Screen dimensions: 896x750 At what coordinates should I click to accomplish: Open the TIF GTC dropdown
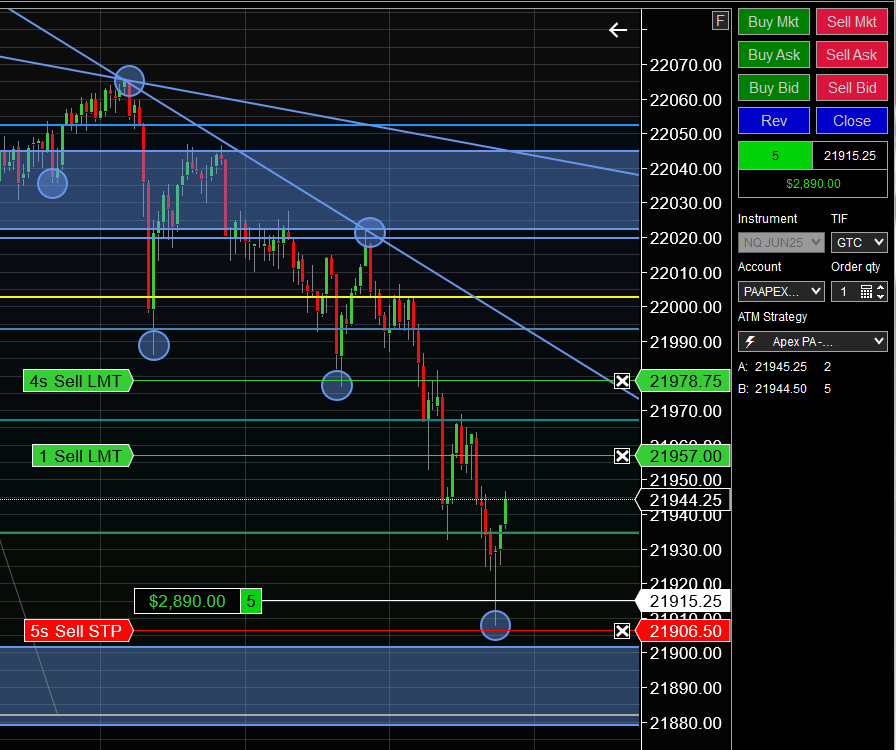pos(859,242)
